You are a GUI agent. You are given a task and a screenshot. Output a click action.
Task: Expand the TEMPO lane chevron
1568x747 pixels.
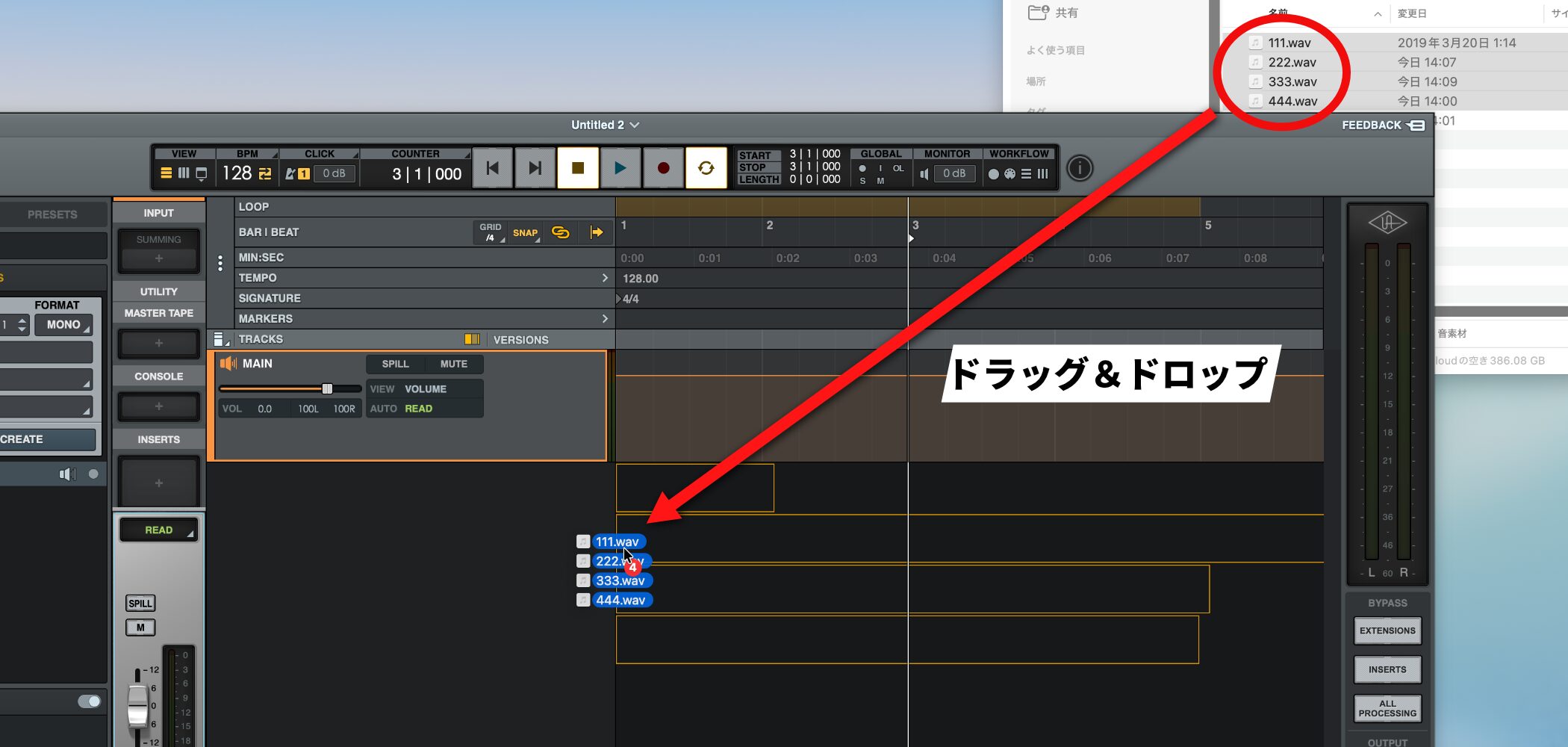pos(605,278)
